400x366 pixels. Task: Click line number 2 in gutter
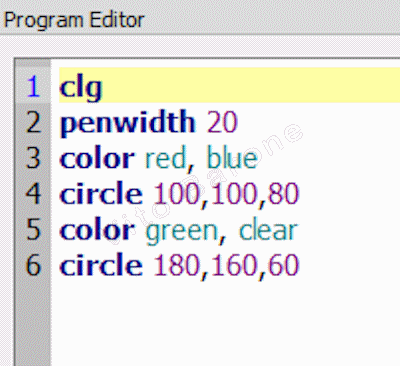coord(33,122)
